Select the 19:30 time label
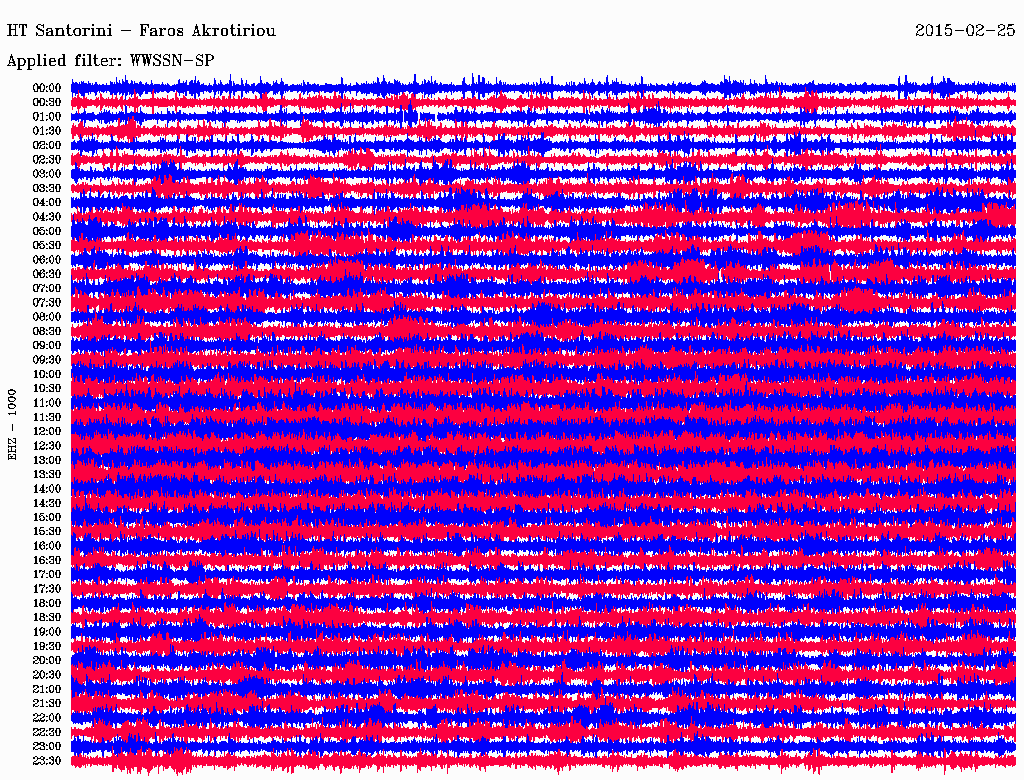 pyautogui.click(x=47, y=646)
